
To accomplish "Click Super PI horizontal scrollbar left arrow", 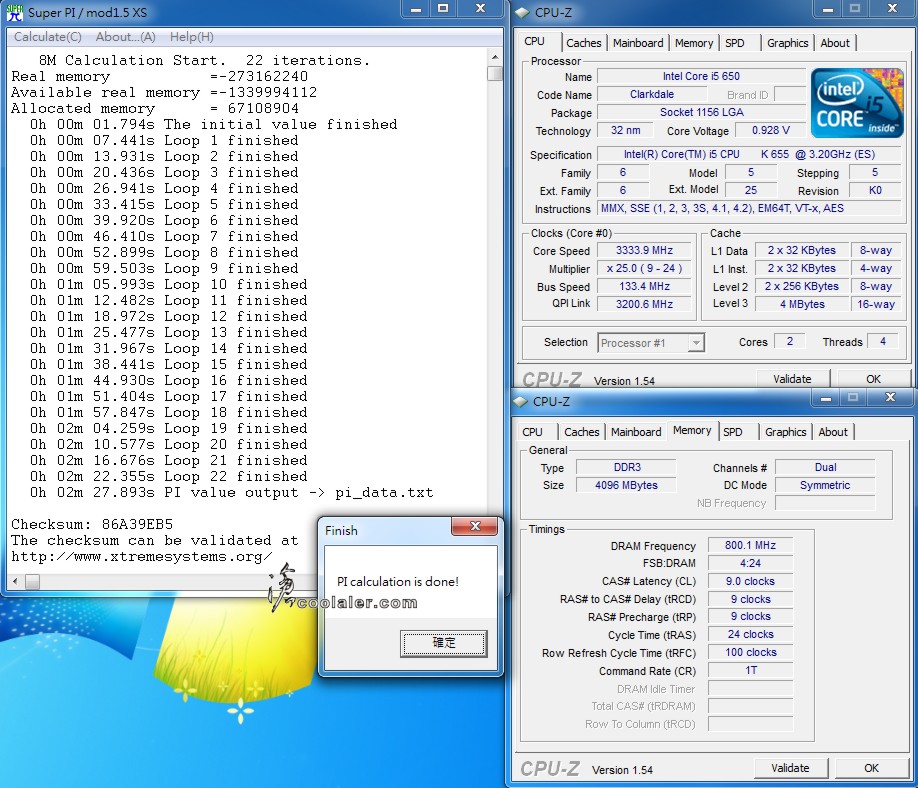I will [15, 582].
